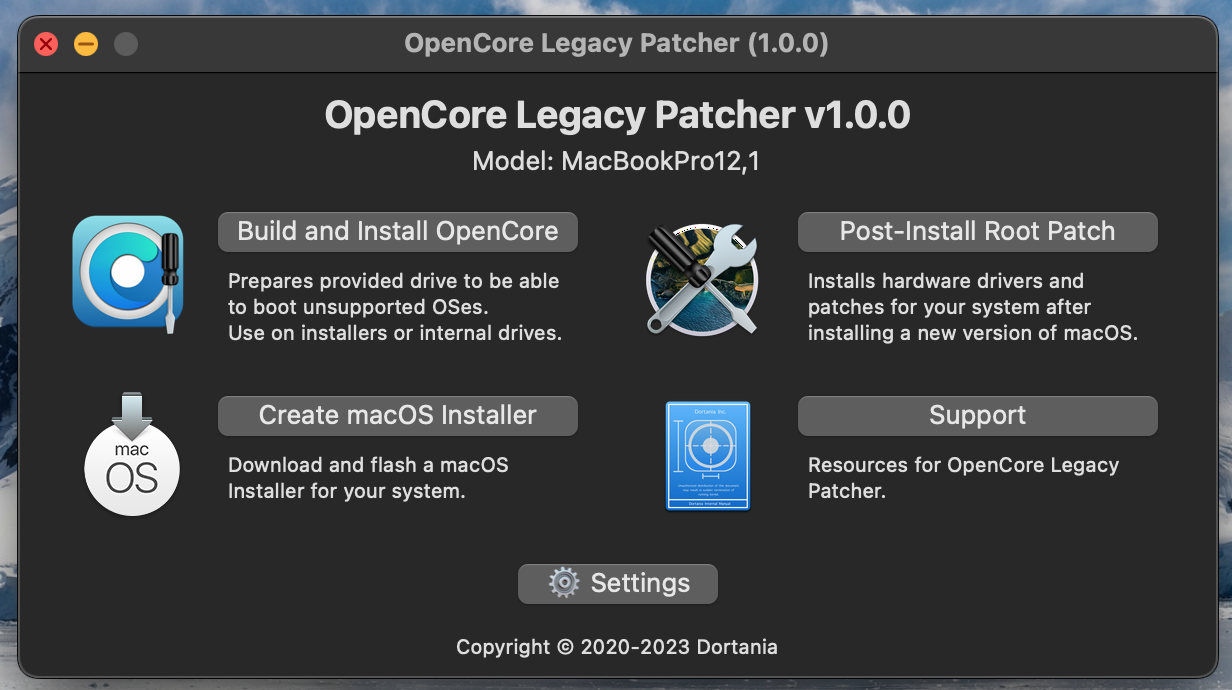Click 'Copyright © 2020-2023 Dortania' text
The image size is (1232, 690).
[x=617, y=647]
